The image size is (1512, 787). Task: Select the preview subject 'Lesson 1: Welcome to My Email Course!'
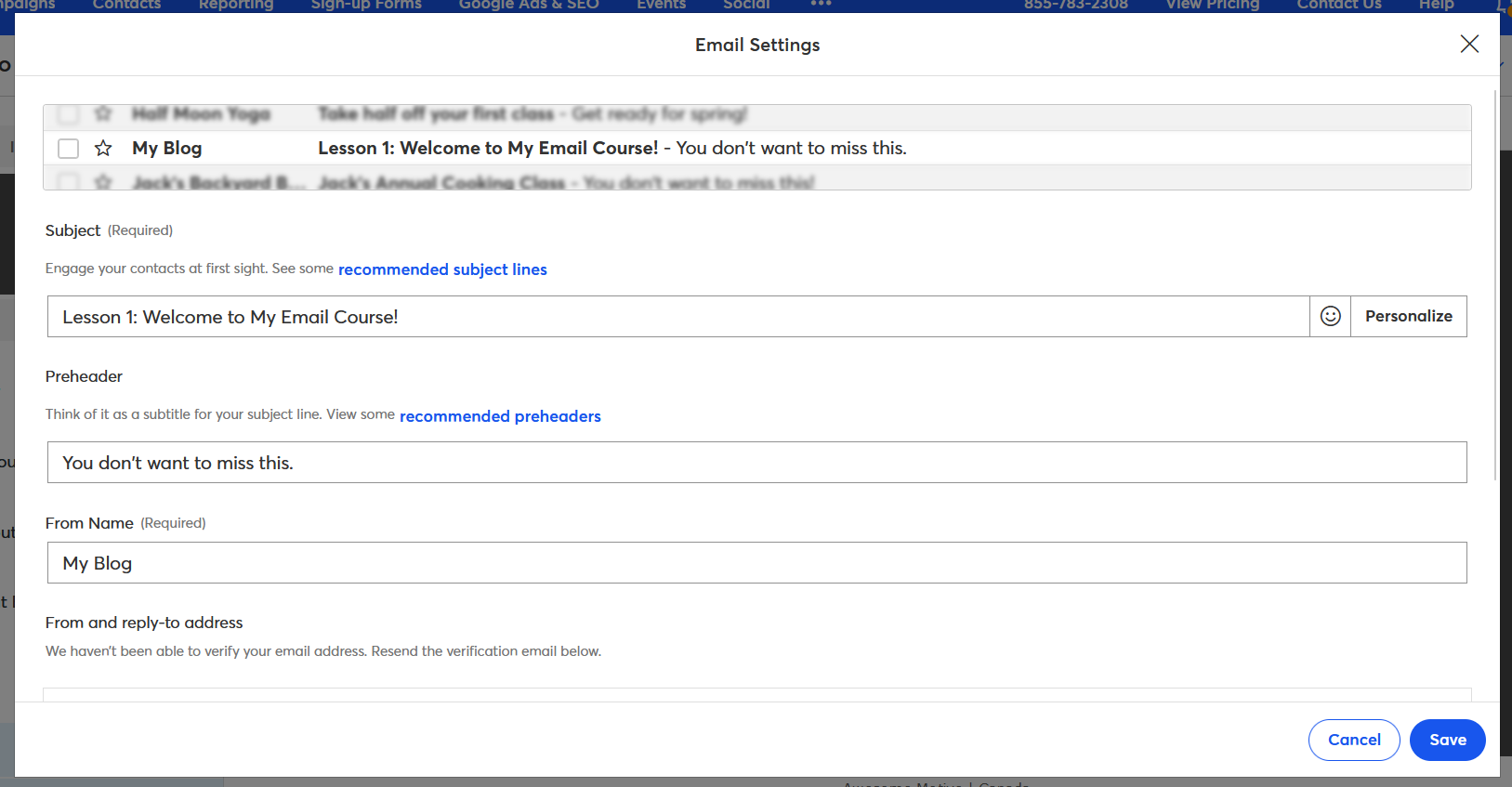coord(488,148)
